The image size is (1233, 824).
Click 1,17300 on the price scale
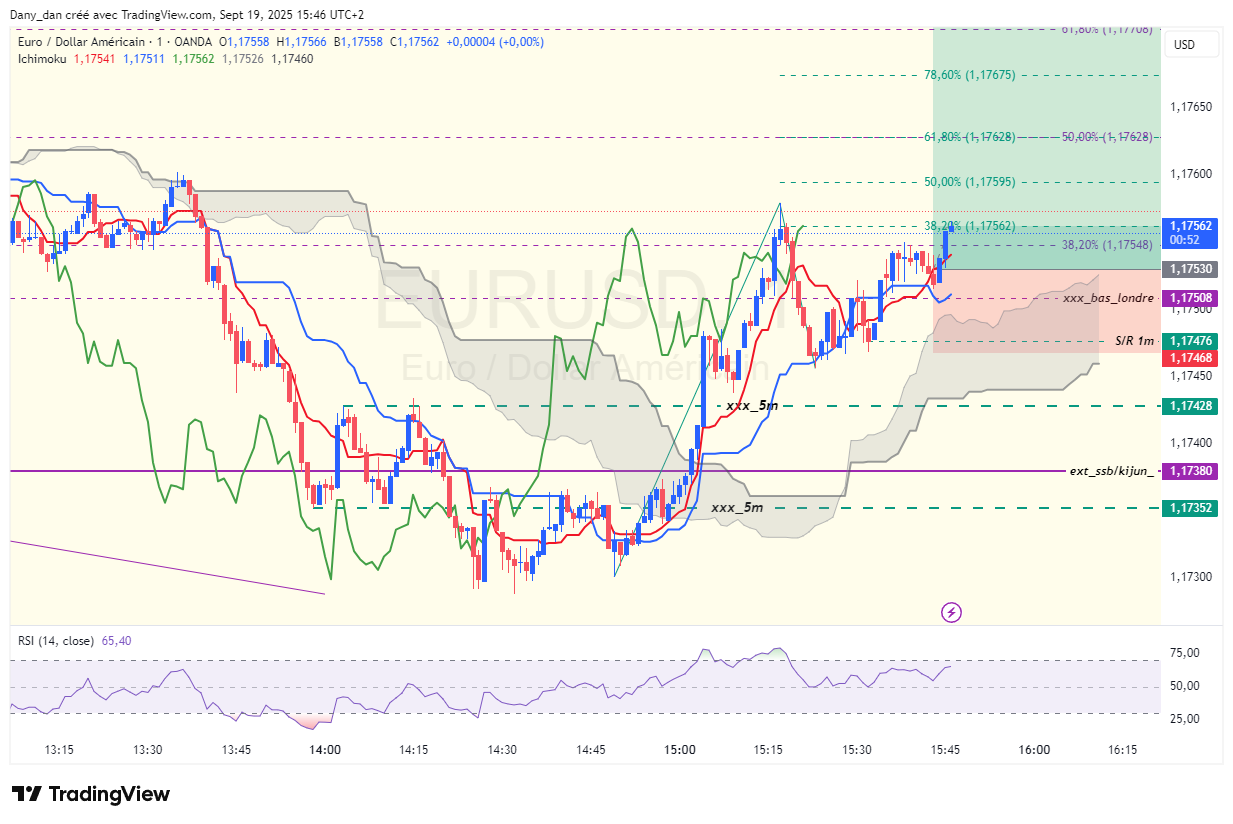click(1191, 577)
